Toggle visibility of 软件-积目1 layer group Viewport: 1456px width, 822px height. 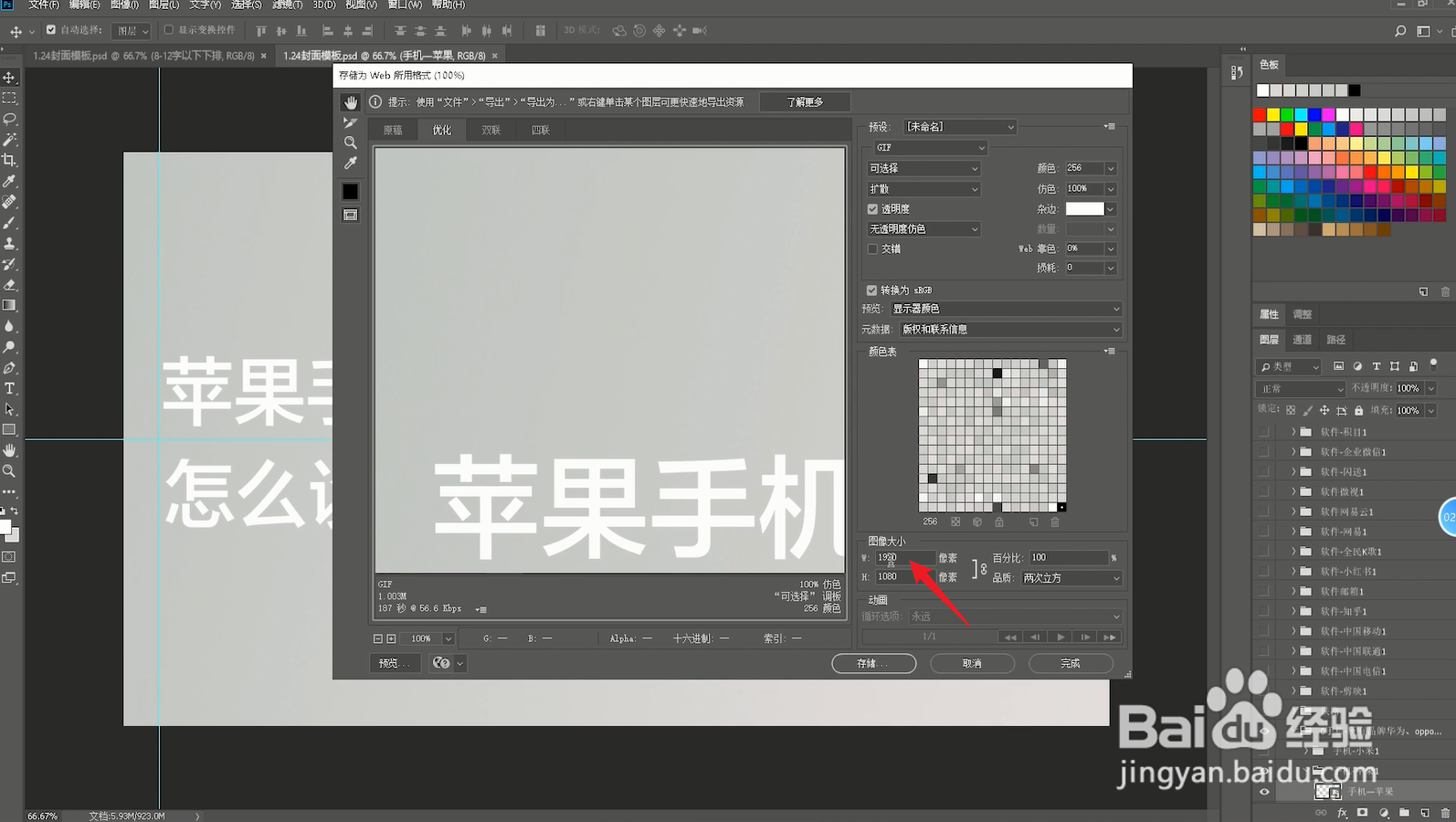pyautogui.click(x=1264, y=432)
